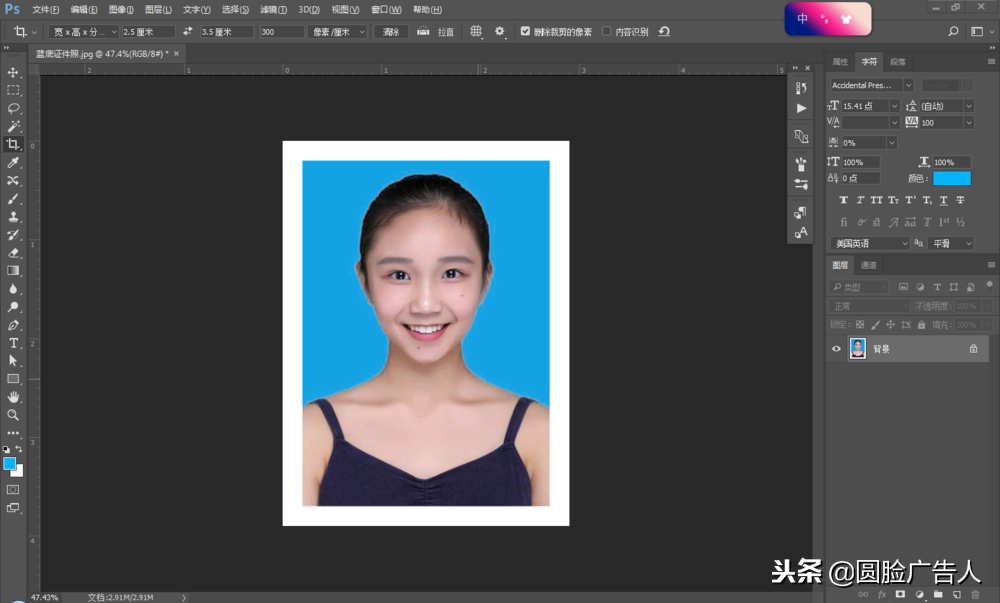Choose the Eyedropper tool

pyautogui.click(x=13, y=162)
